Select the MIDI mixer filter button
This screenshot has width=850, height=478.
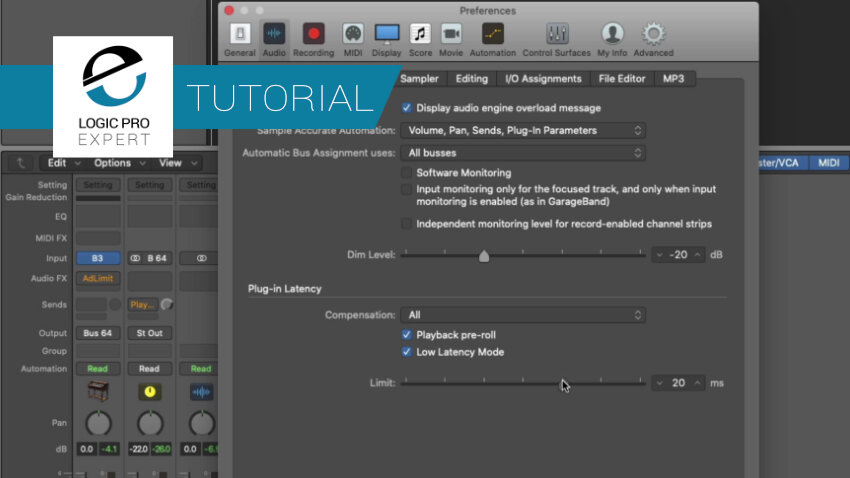(828, 163)
